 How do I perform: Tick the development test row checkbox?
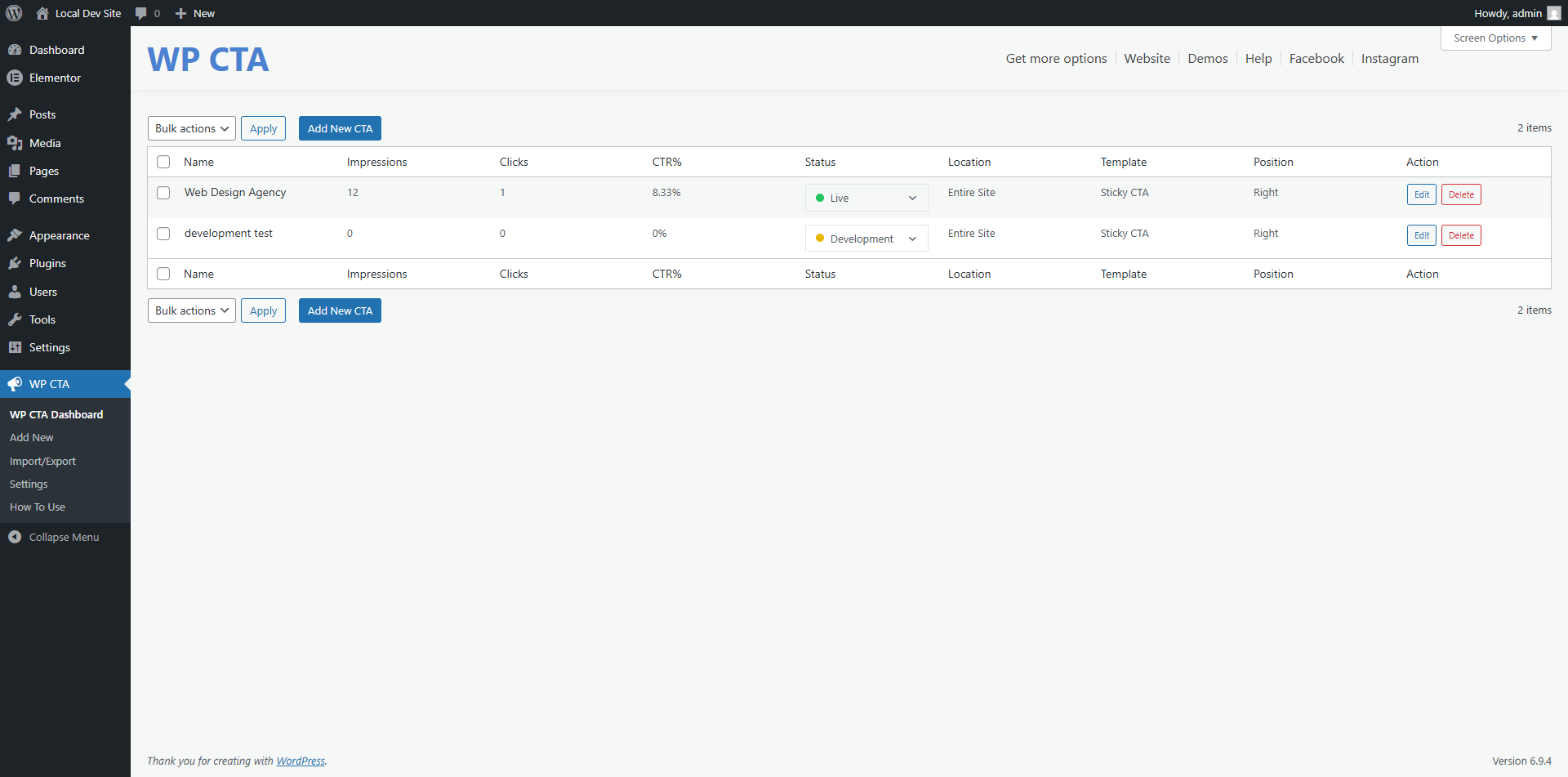coord(163,234)
